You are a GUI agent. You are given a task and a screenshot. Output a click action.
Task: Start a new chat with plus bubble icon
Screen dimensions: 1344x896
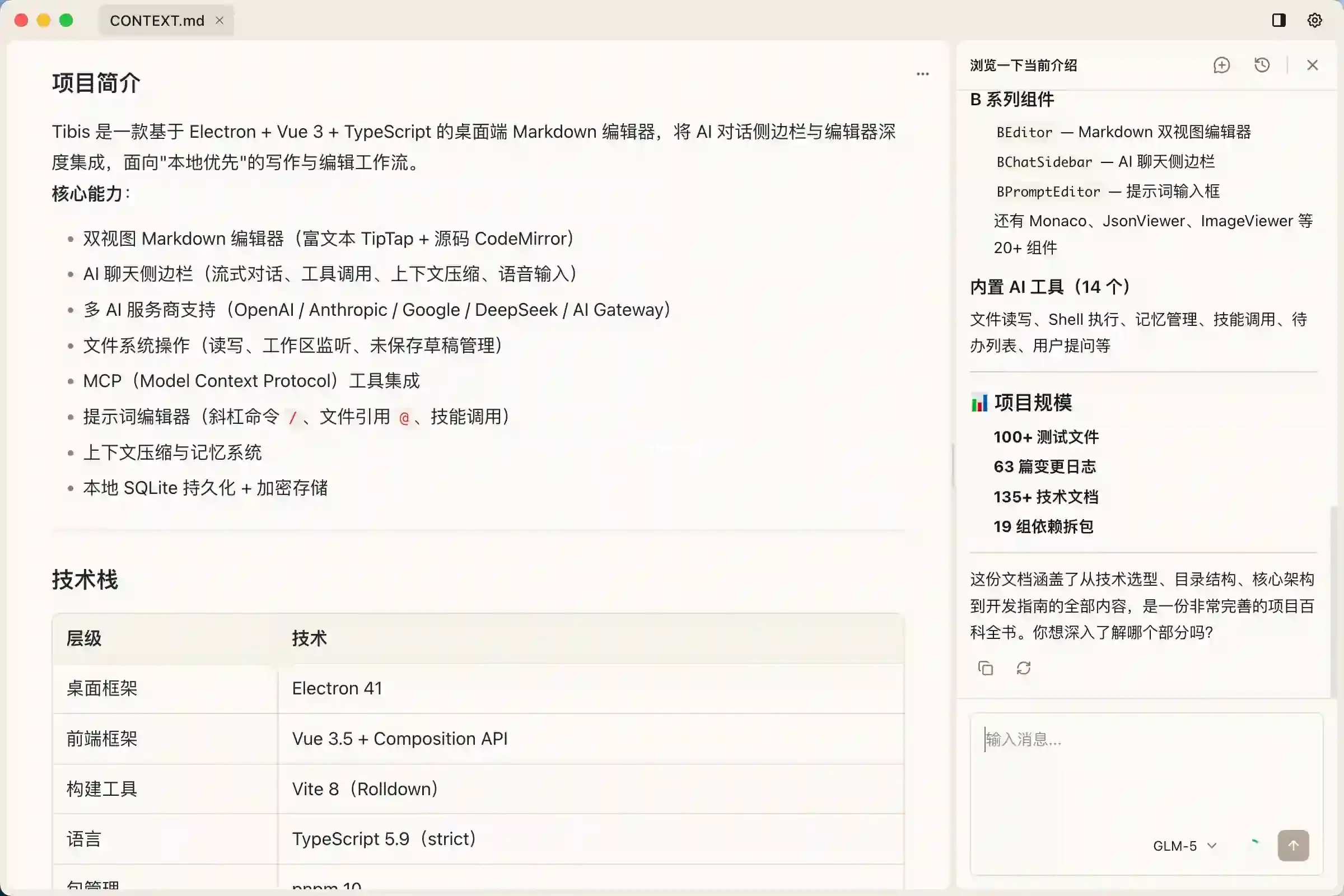click(1222, 65)
